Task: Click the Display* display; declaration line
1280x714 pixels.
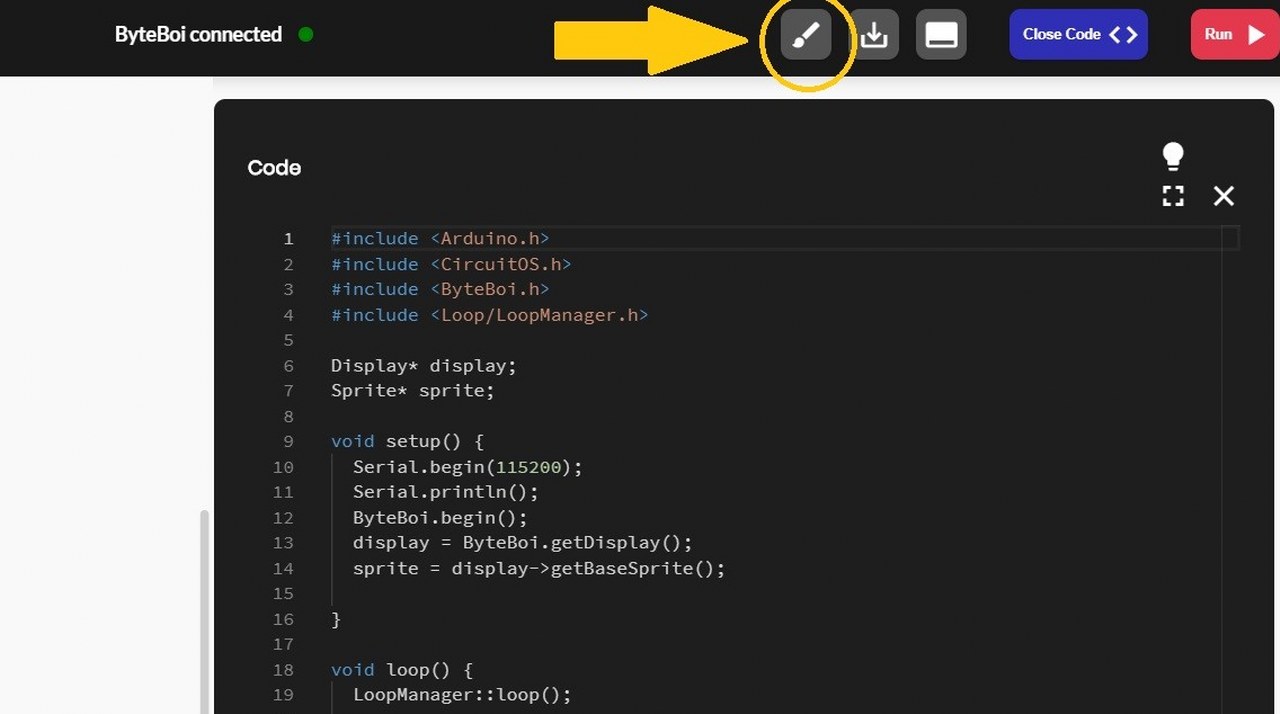Action: [424, 365]
